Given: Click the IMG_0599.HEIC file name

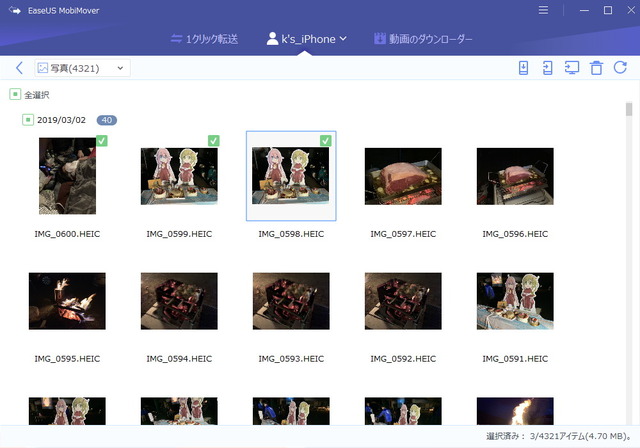Looking at the screenshot, I should coord(179,234).
